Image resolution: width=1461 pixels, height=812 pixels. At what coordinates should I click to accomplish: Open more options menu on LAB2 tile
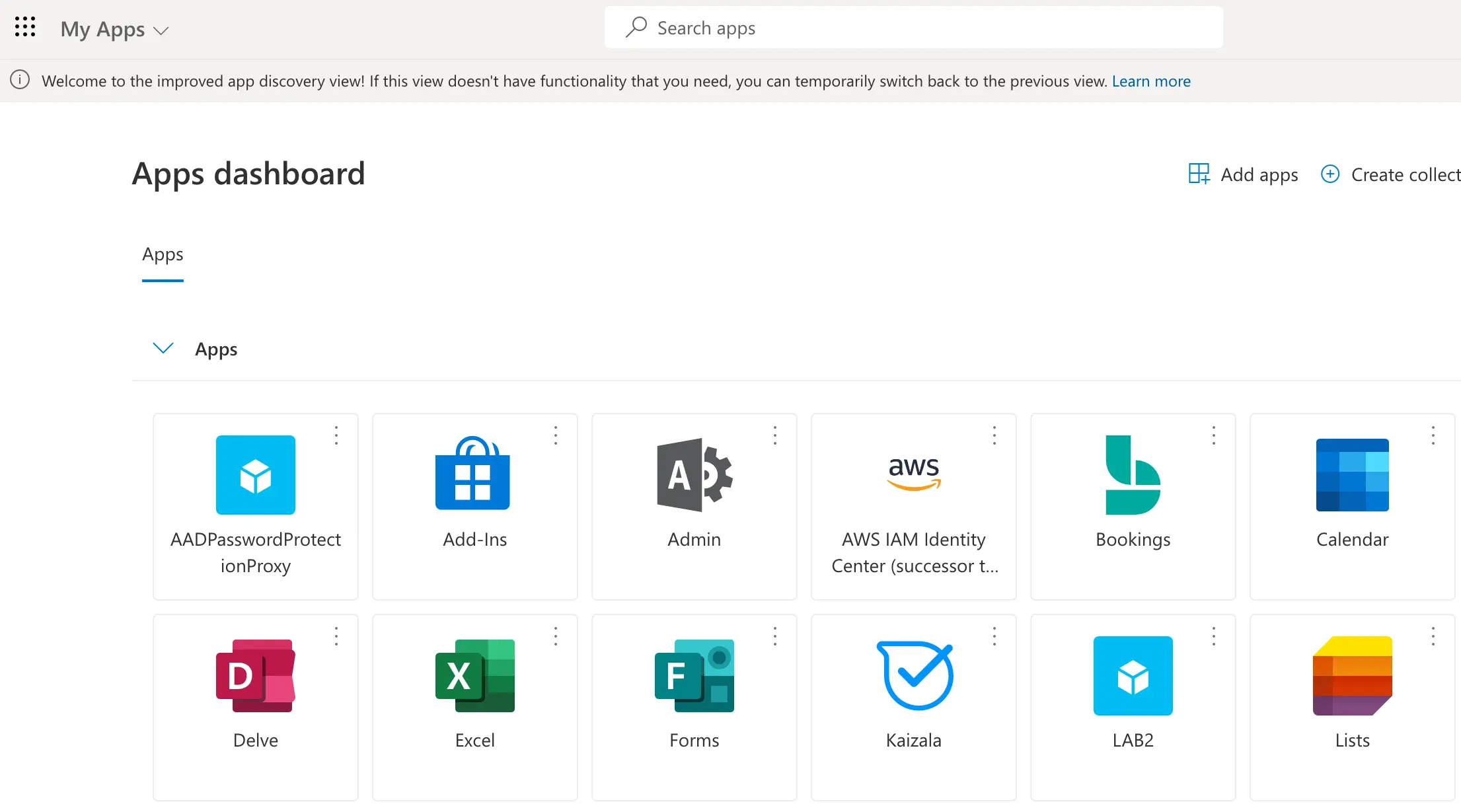(x=1214, y=636)
